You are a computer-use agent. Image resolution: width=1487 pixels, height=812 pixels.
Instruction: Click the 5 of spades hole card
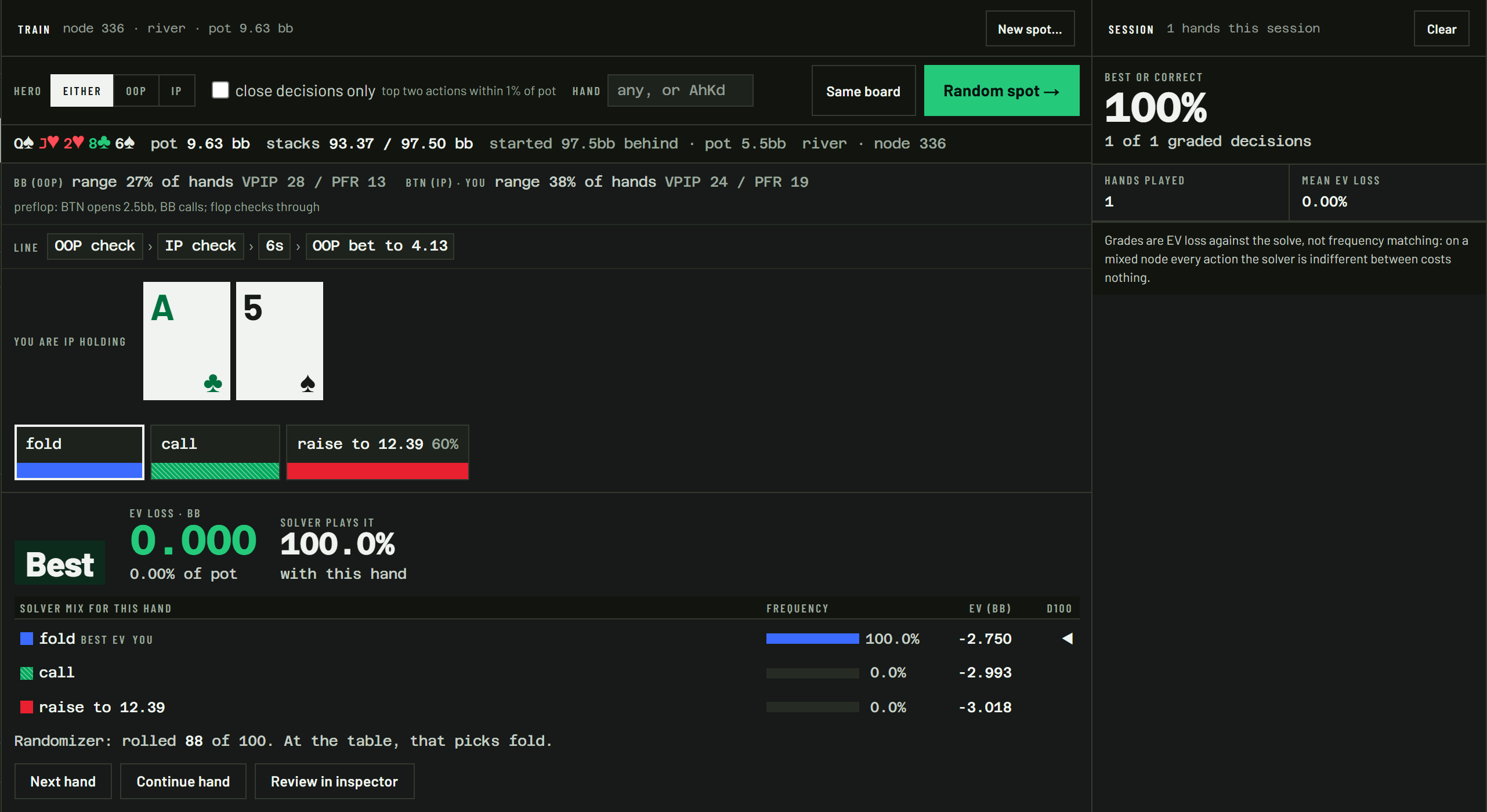[279, 341]
